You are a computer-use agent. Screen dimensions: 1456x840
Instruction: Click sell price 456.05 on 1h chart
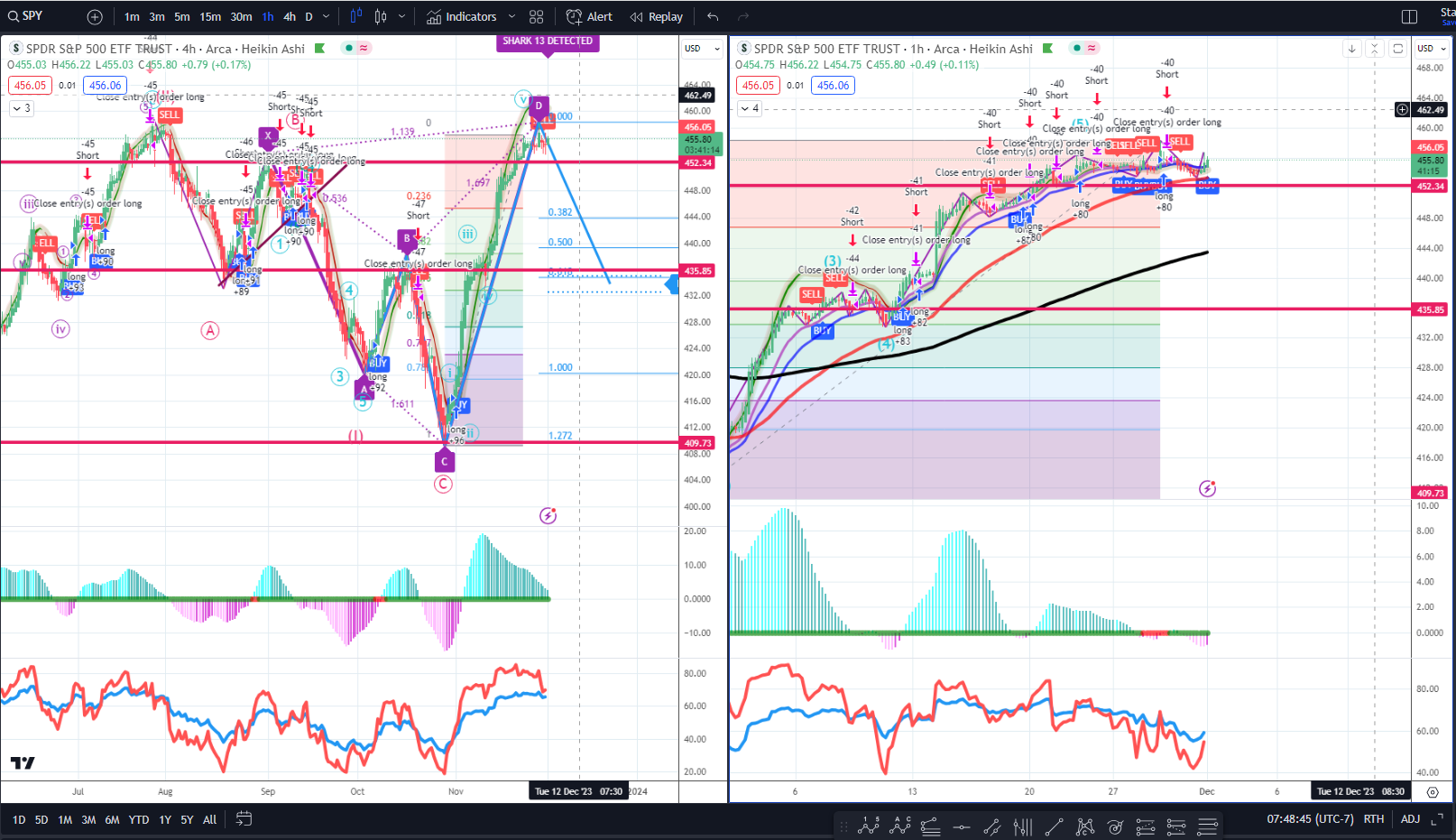[758, 86]
